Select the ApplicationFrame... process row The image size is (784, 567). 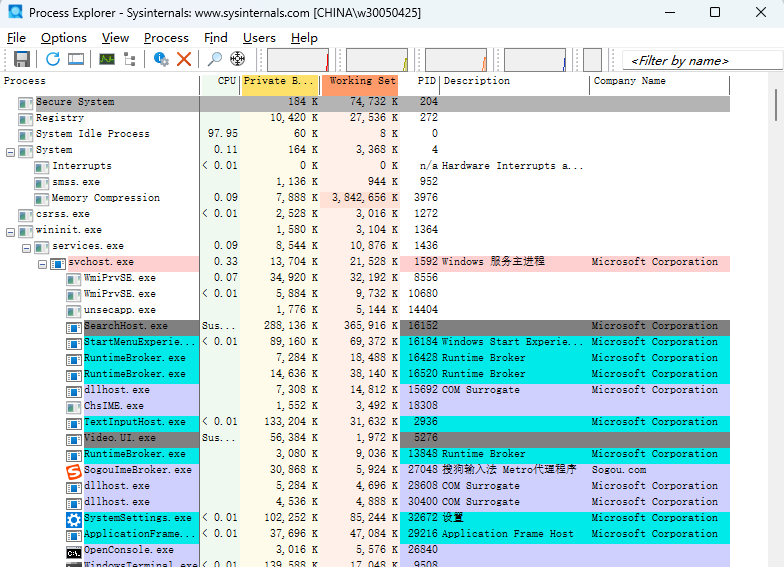[365, 534]
